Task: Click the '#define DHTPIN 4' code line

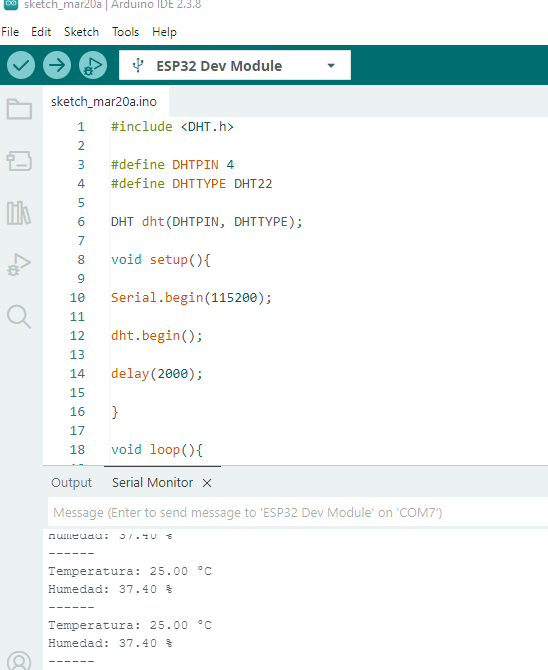Action: point(172,165)
